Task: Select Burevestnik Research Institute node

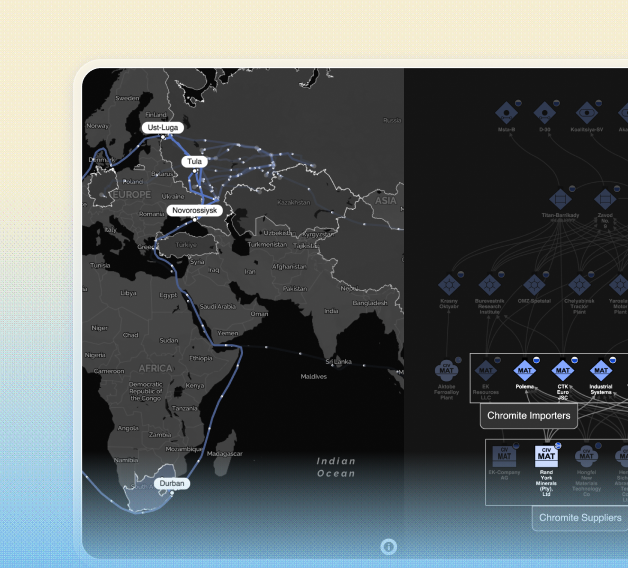Action: (x=489, y=285)
